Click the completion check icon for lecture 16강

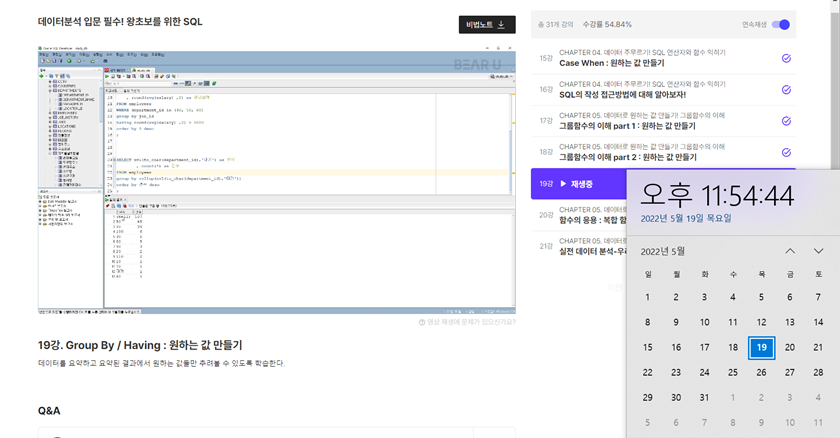786,90
